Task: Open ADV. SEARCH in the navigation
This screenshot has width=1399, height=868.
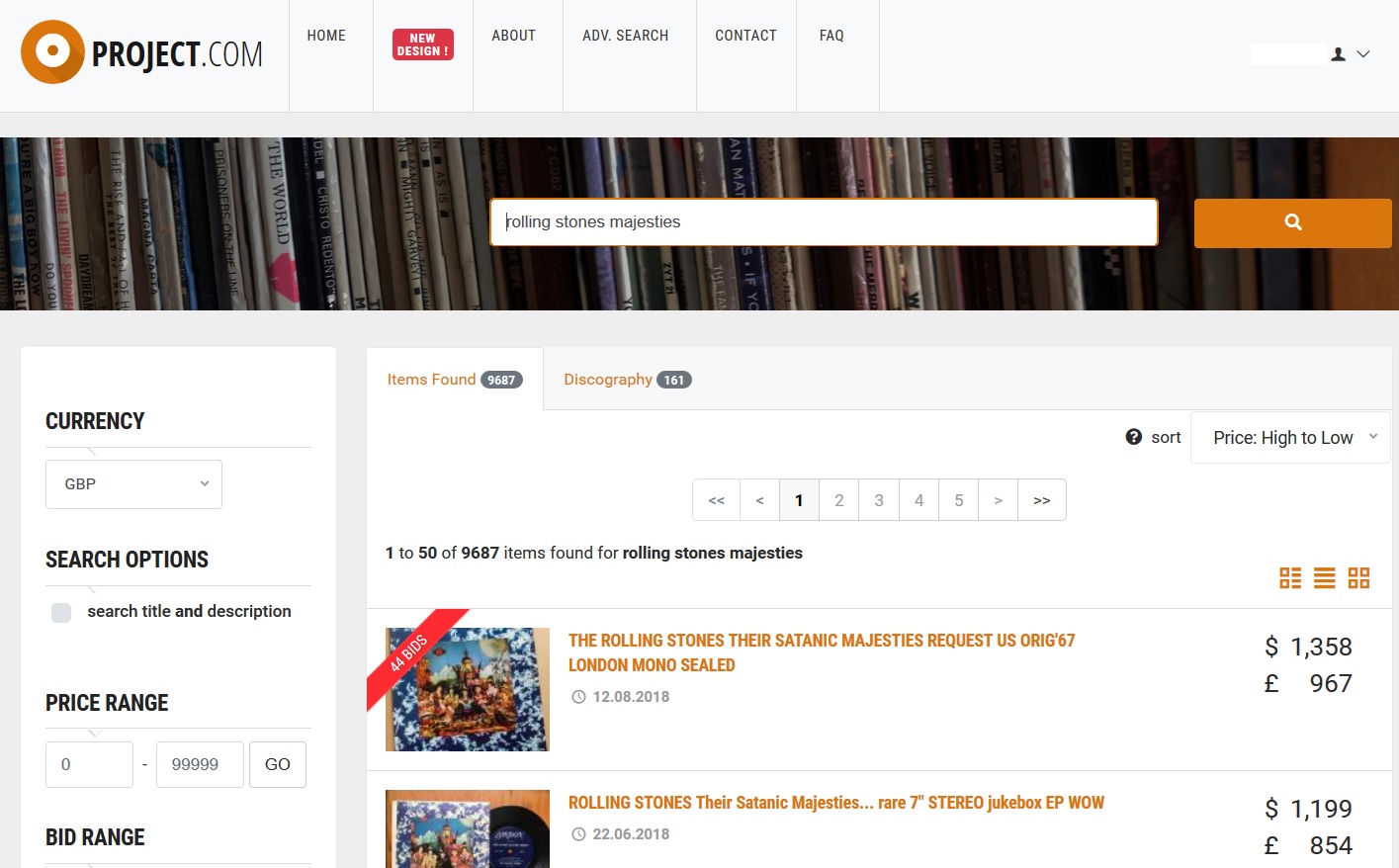Action: point(626,36)
